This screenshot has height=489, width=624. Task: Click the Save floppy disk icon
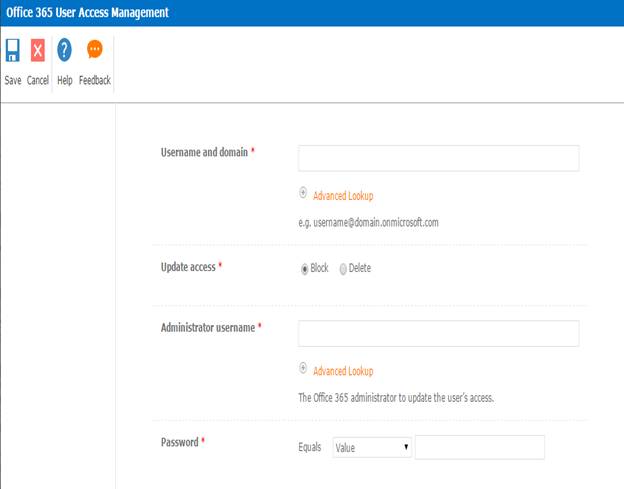pyautogui.click(x=13, y=51)
